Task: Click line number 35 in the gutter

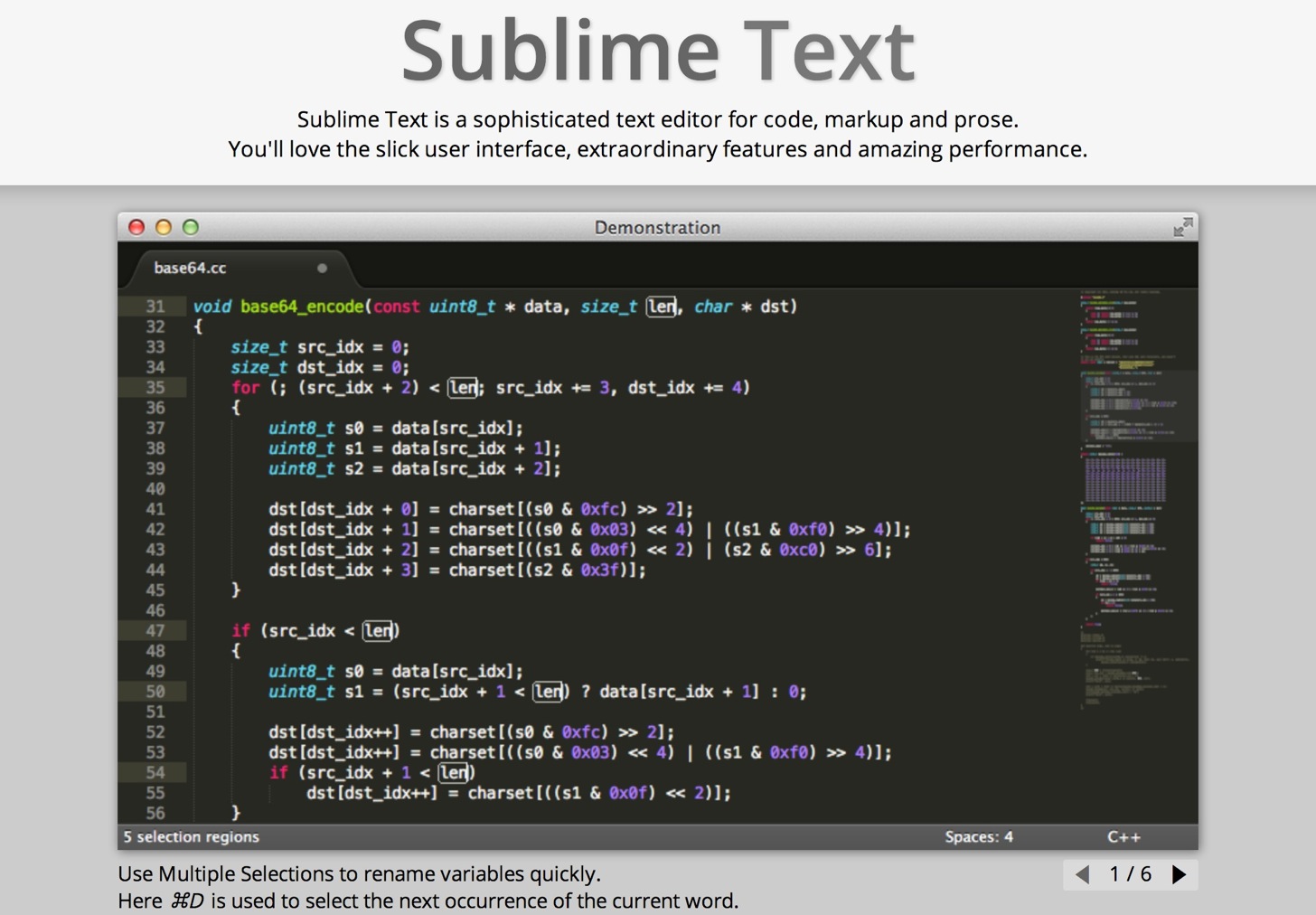Action: click(155, 388)
